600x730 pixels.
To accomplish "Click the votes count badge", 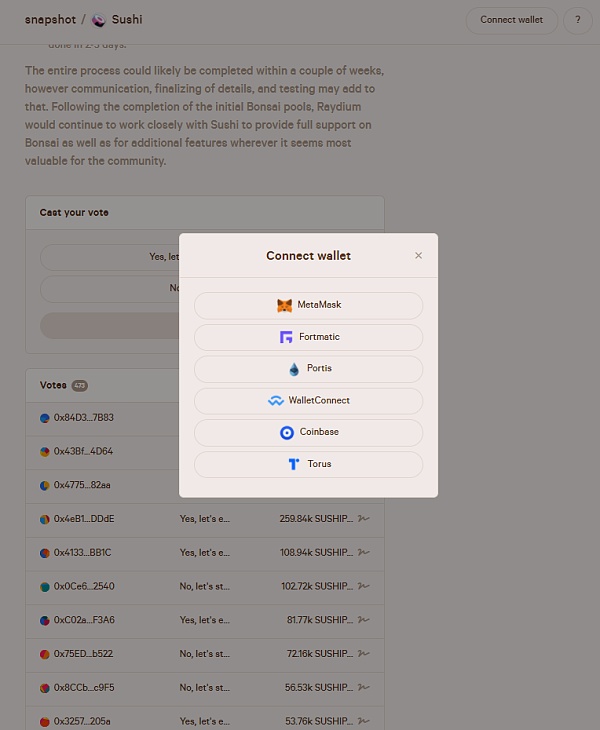I will (80, 385).
